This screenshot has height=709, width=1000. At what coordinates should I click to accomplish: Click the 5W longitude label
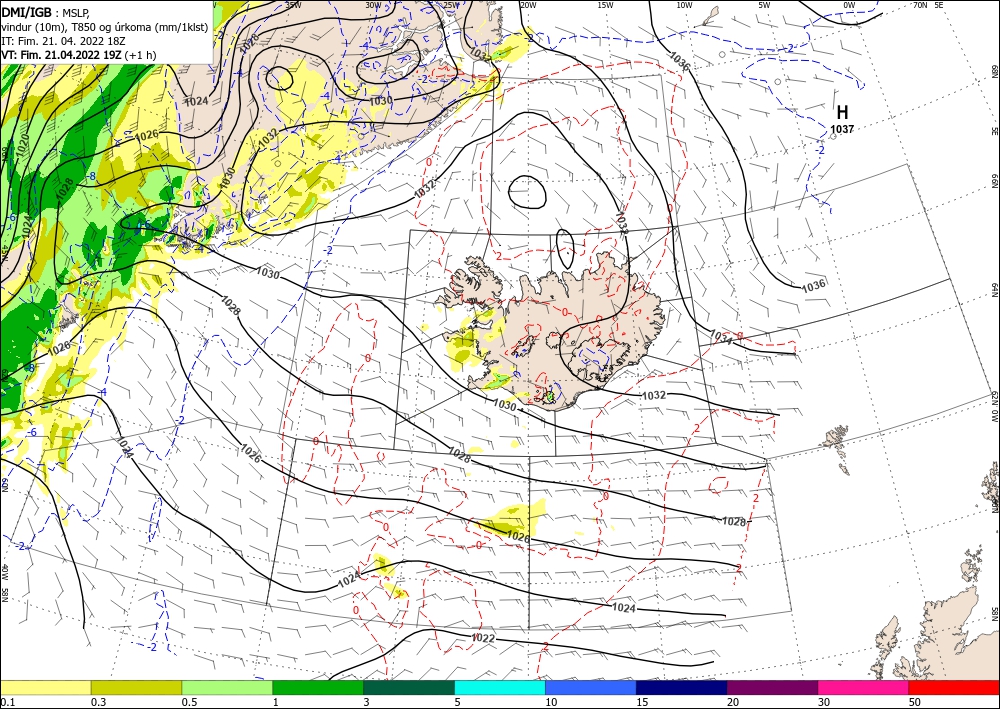click(x=764, y=5)
